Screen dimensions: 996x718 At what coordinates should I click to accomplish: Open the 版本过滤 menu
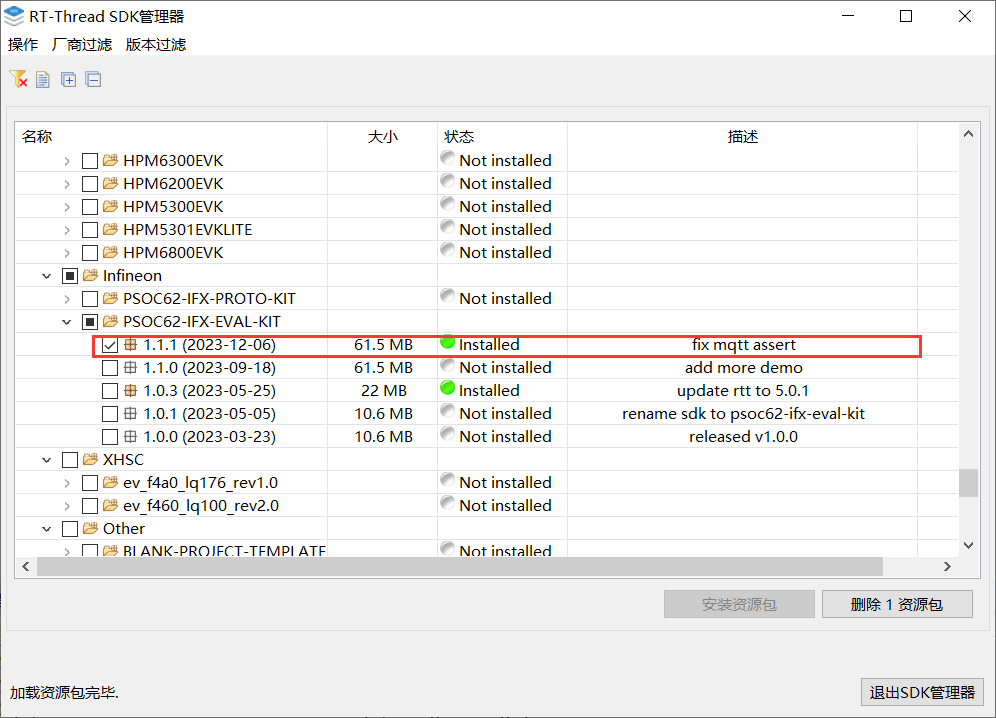[156, 44]
